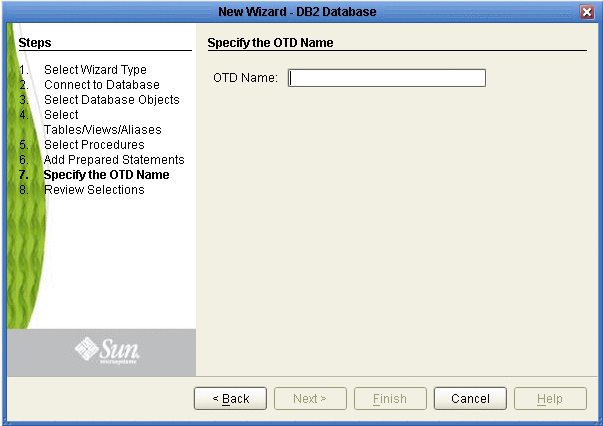Click the OTD Name input field

coord(387,78)
